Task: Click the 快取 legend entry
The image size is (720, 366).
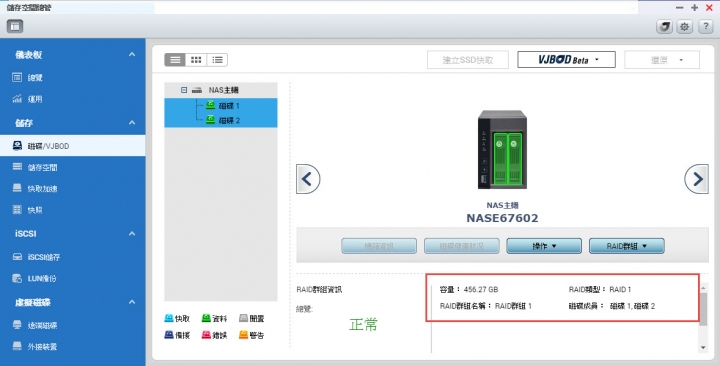Action: coord(177,318)
